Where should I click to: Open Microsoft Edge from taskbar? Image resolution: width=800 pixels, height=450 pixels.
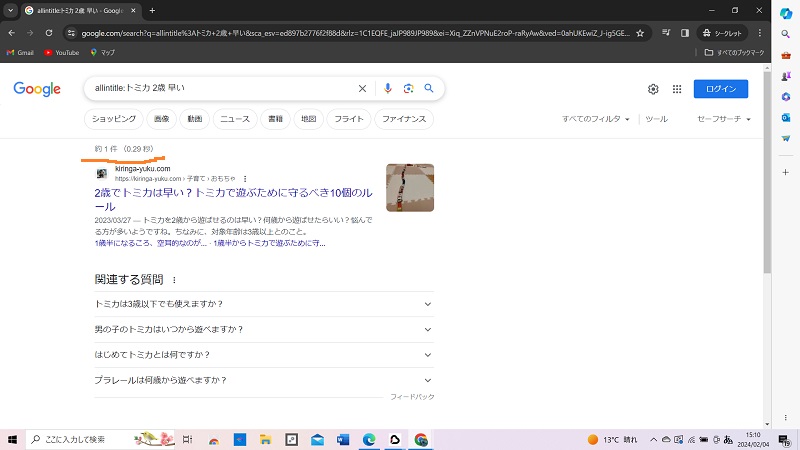pyautogui.click(x=369, y=439)
